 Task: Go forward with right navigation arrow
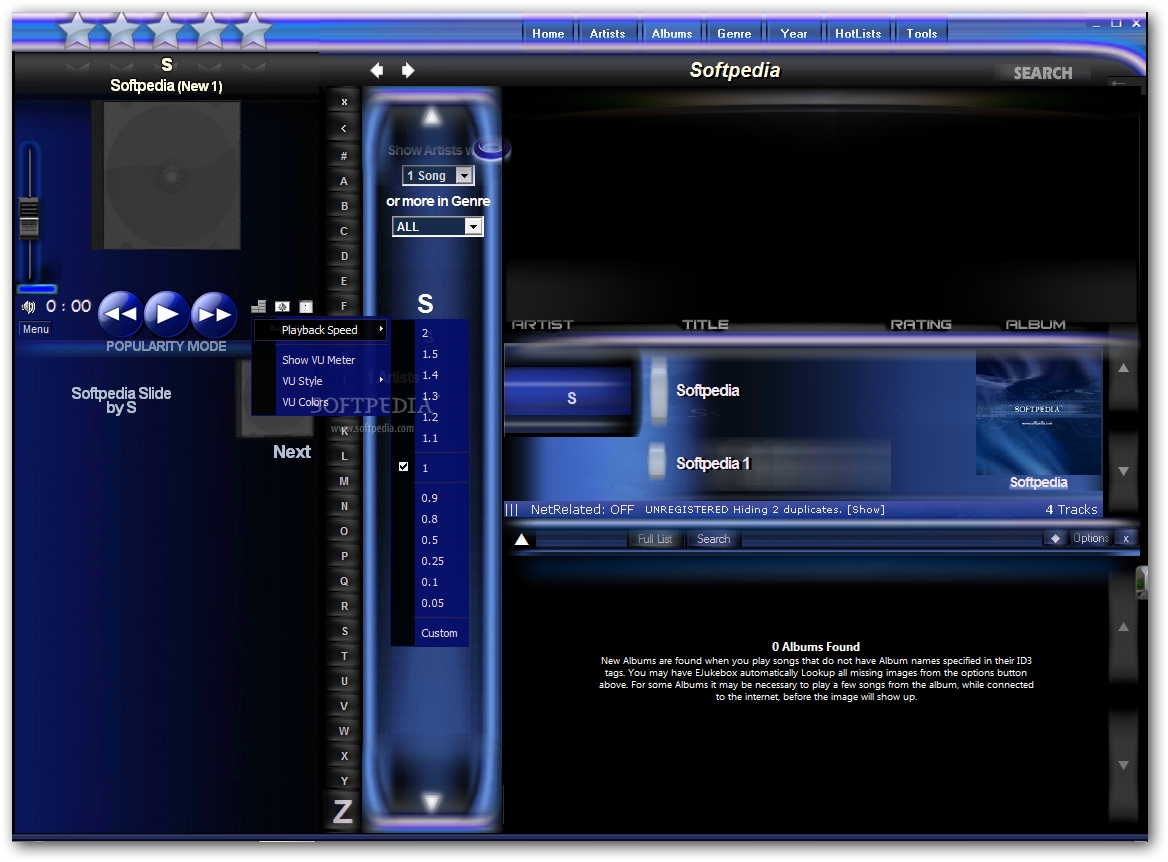point(407,70)
